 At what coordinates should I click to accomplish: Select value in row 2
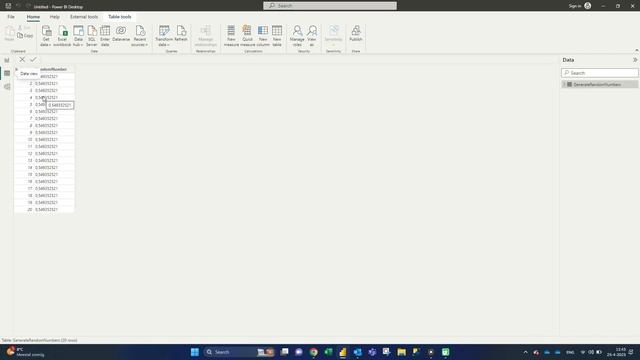[x=54, y=84]
